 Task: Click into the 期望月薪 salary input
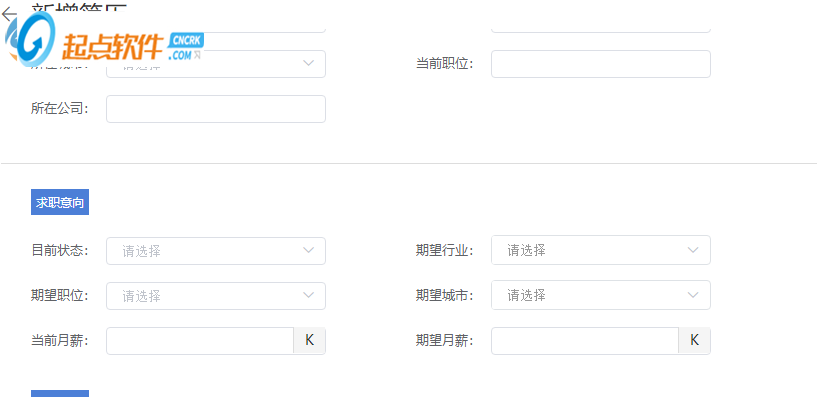tap(585, 341)
